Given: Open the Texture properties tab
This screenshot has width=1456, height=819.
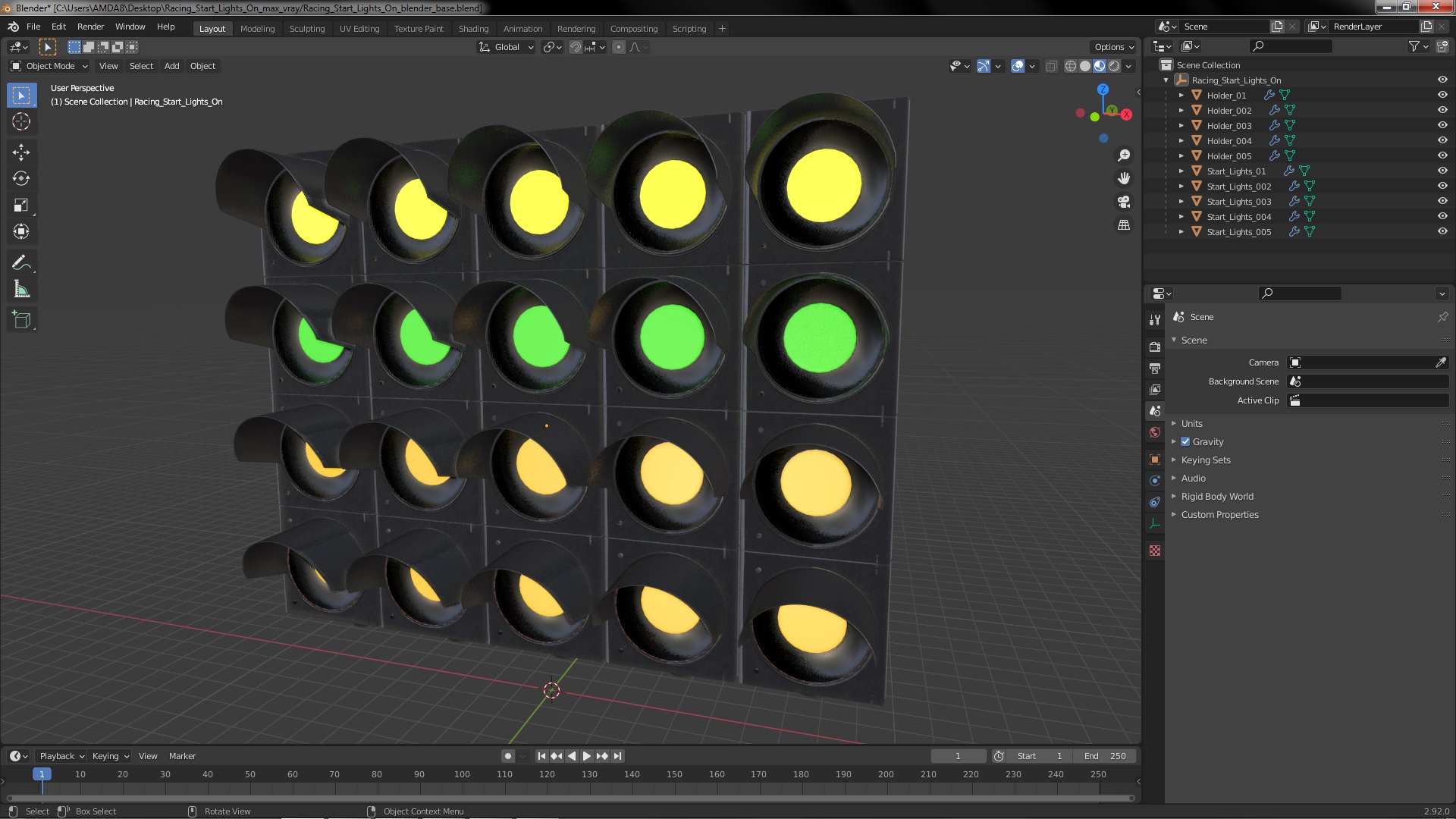Looking at the screenshot, I should click(x=1155, y=551).
